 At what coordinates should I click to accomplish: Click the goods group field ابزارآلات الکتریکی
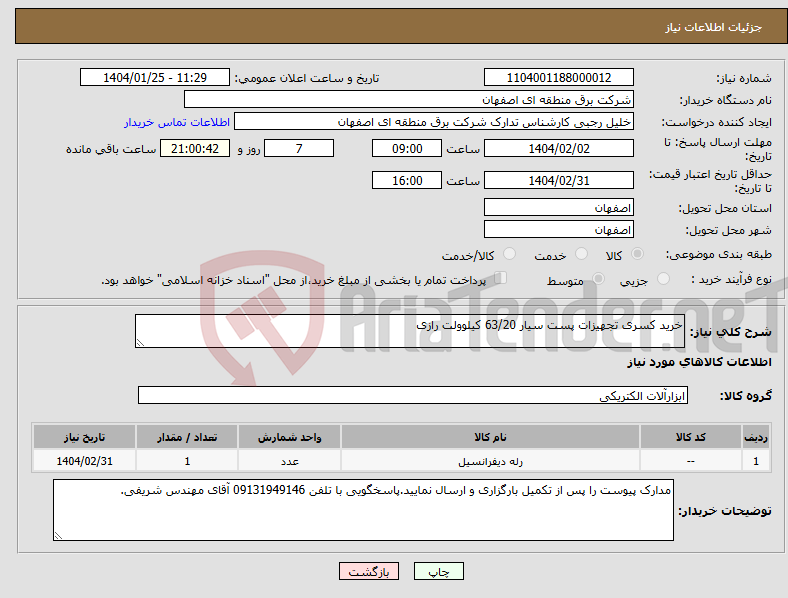click(x=413, y=395)
